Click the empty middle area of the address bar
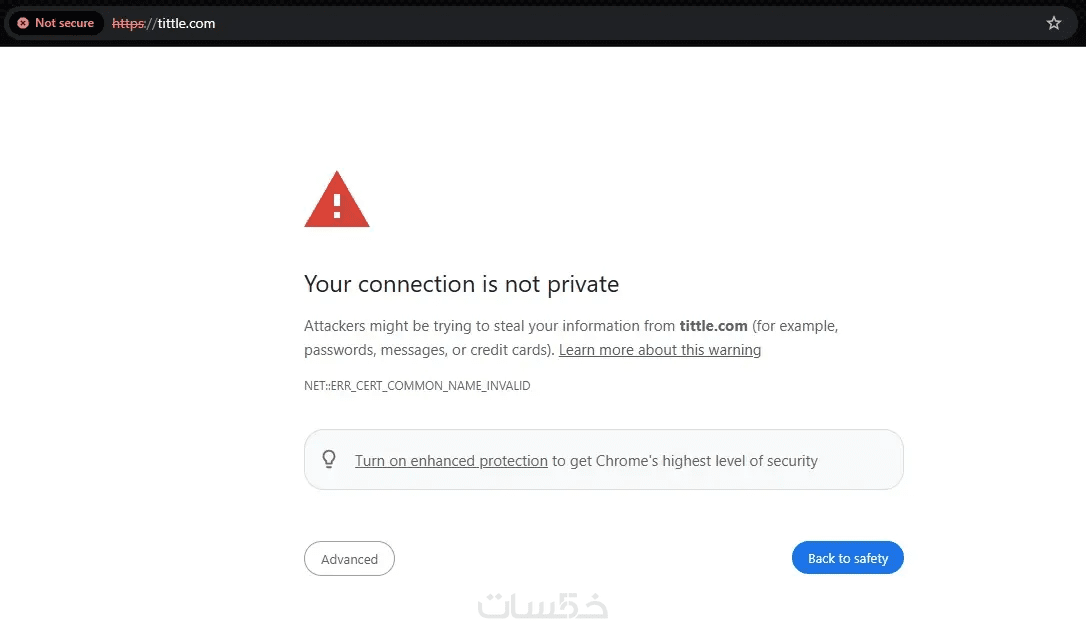Screen dimensions: 1086x632 tap(600, 23)
